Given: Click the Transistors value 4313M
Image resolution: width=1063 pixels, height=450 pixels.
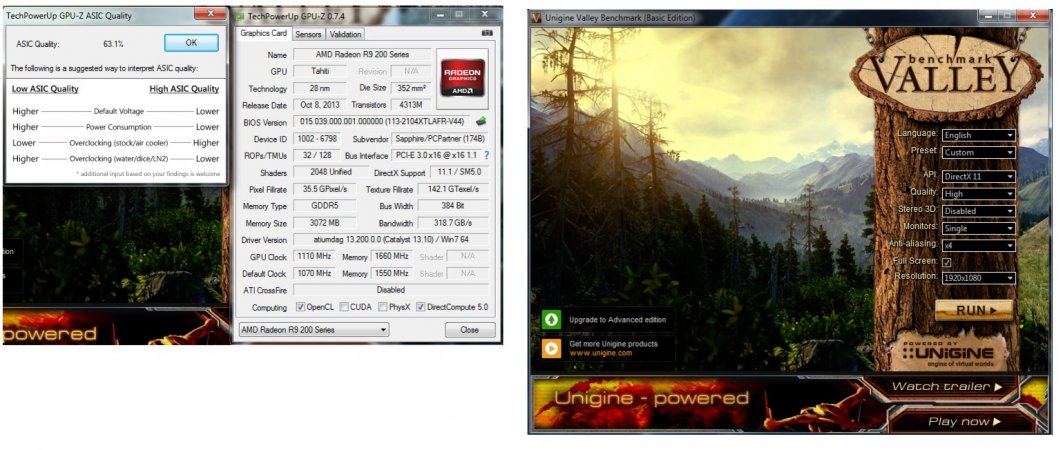Looking at the screenshot, I should click(411, 105).
